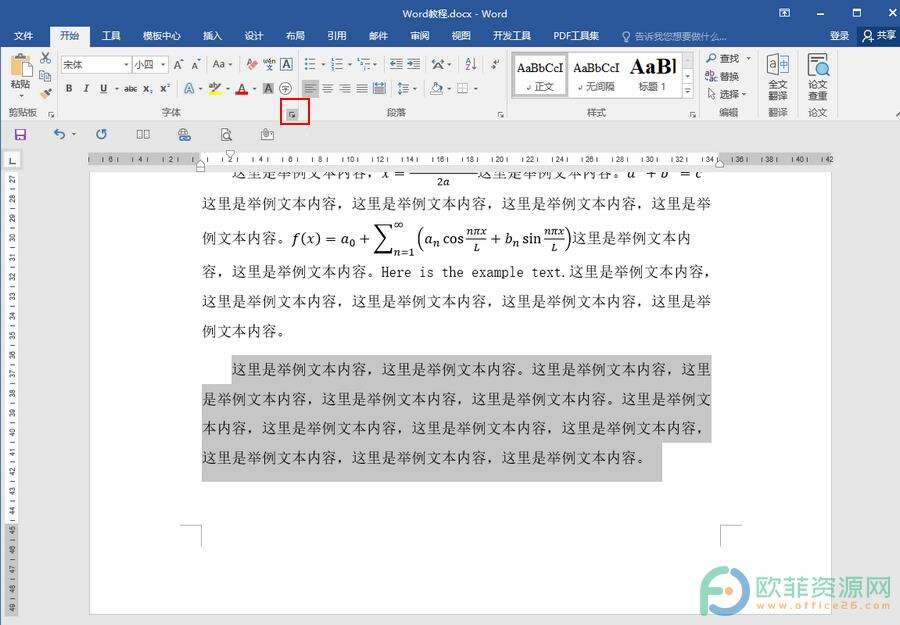Viewport: 900px width, 625px height.
Task: Select the 无间隔 style
Action: pyautogui.click(x=596, y=75)
